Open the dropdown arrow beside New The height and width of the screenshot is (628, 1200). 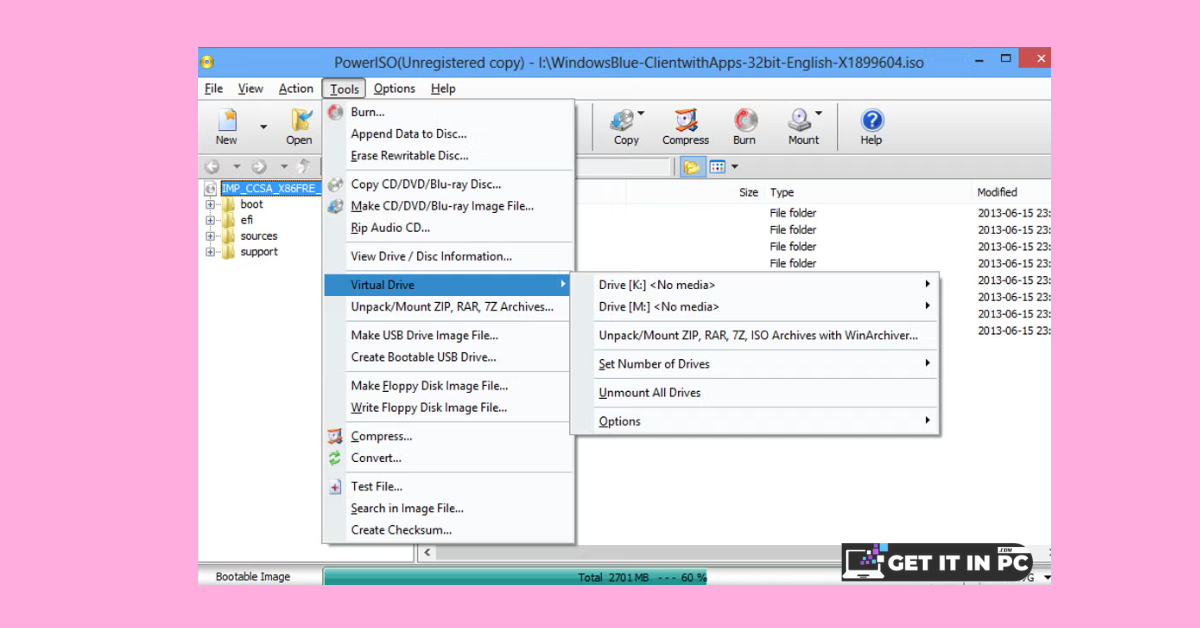click(264, 127)
